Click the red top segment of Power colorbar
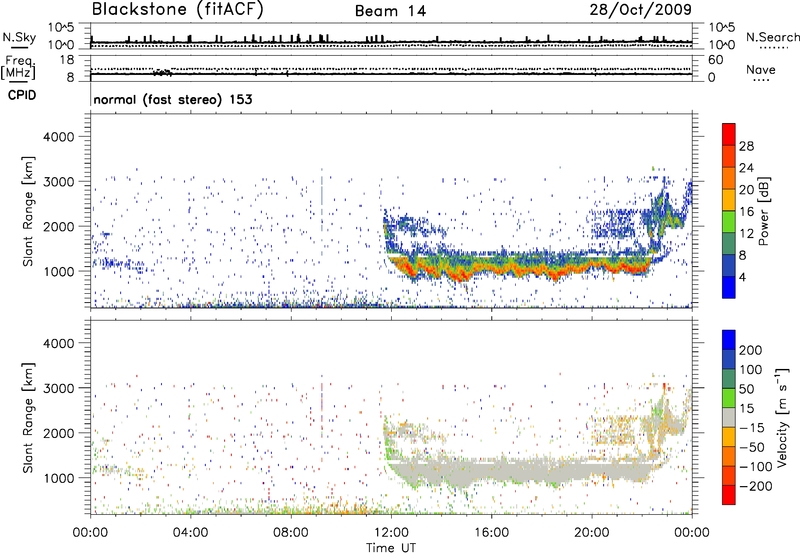 [729, 134]
